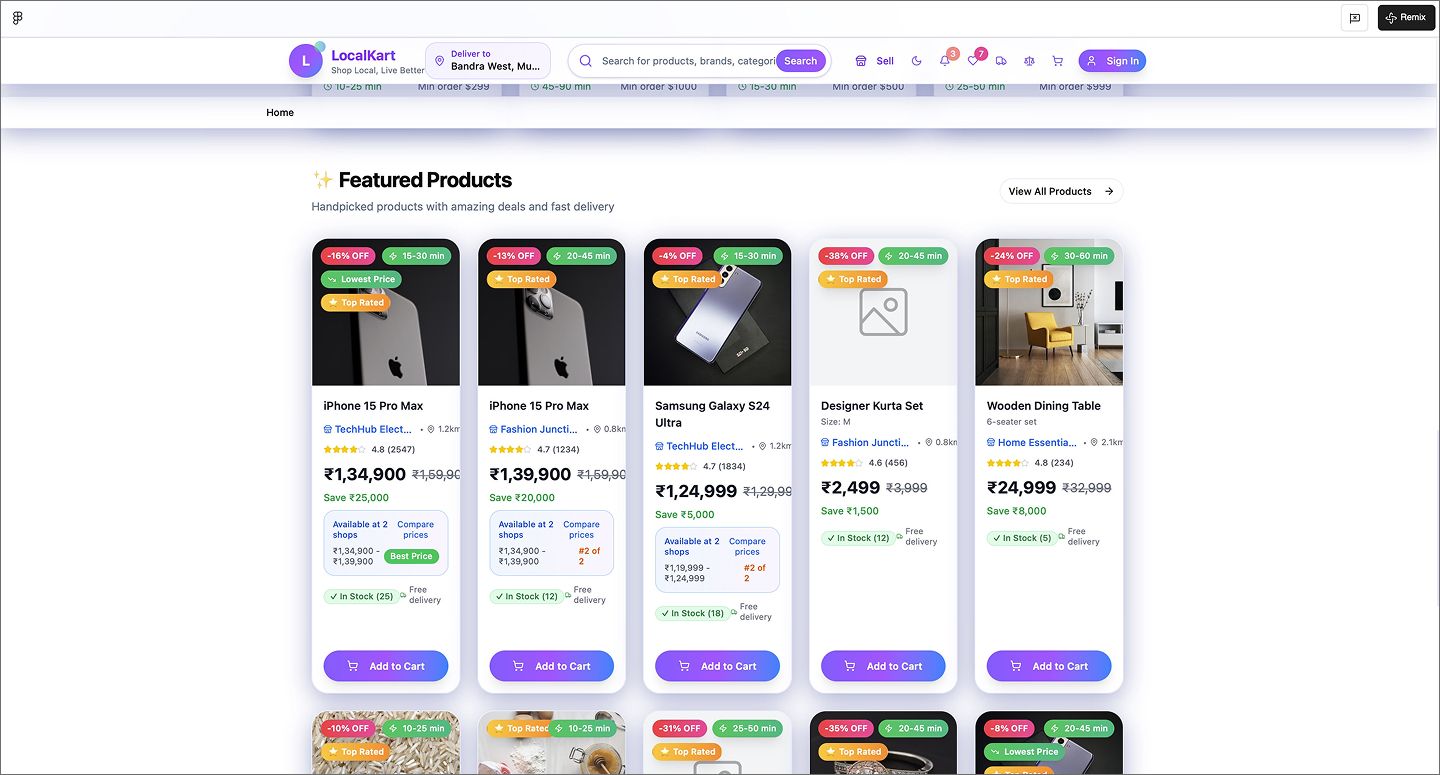
Task: Click Compare prices on Samsung Galaxy card
Action: click(747, 546)
